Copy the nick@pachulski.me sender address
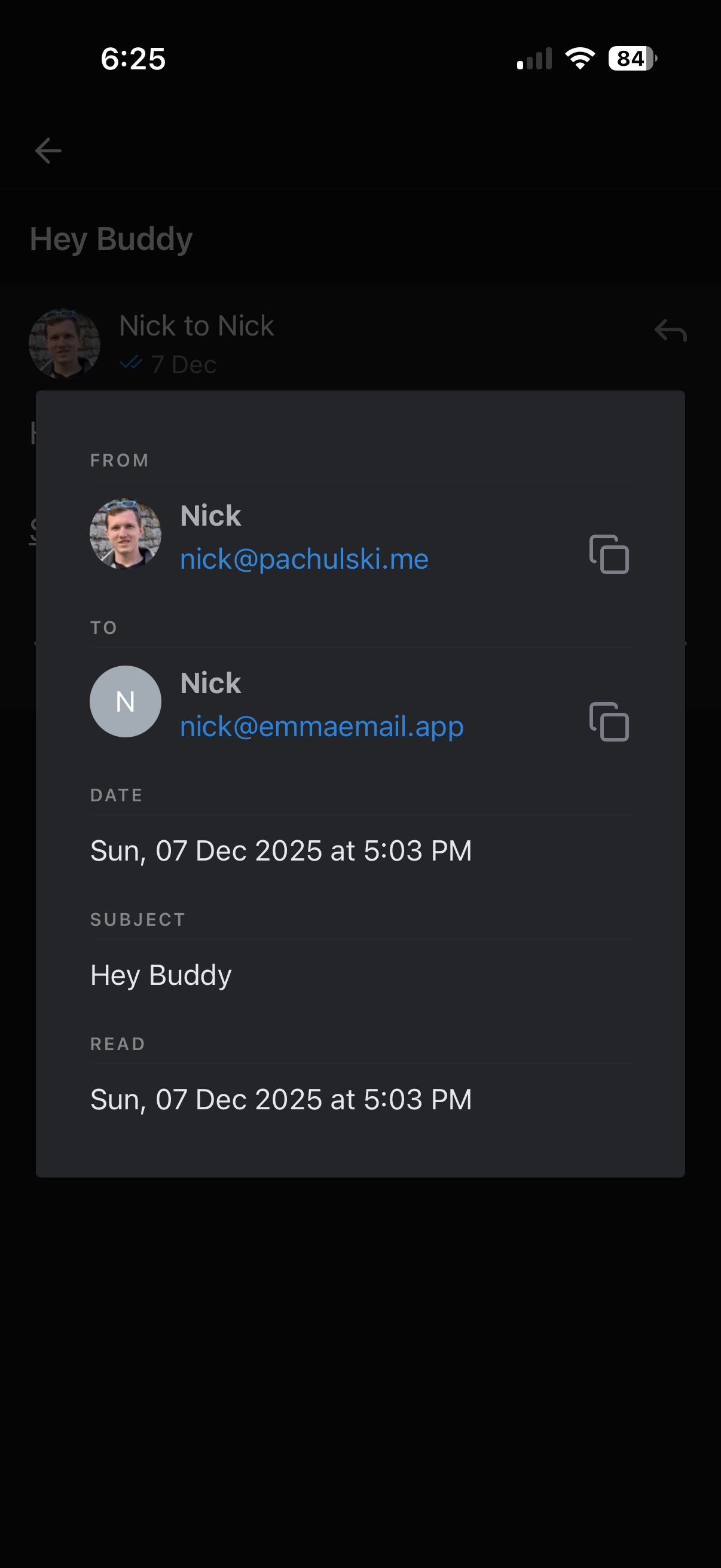Image resolution: width=721 pixels, height=1568 pixels. coord(609,554)
